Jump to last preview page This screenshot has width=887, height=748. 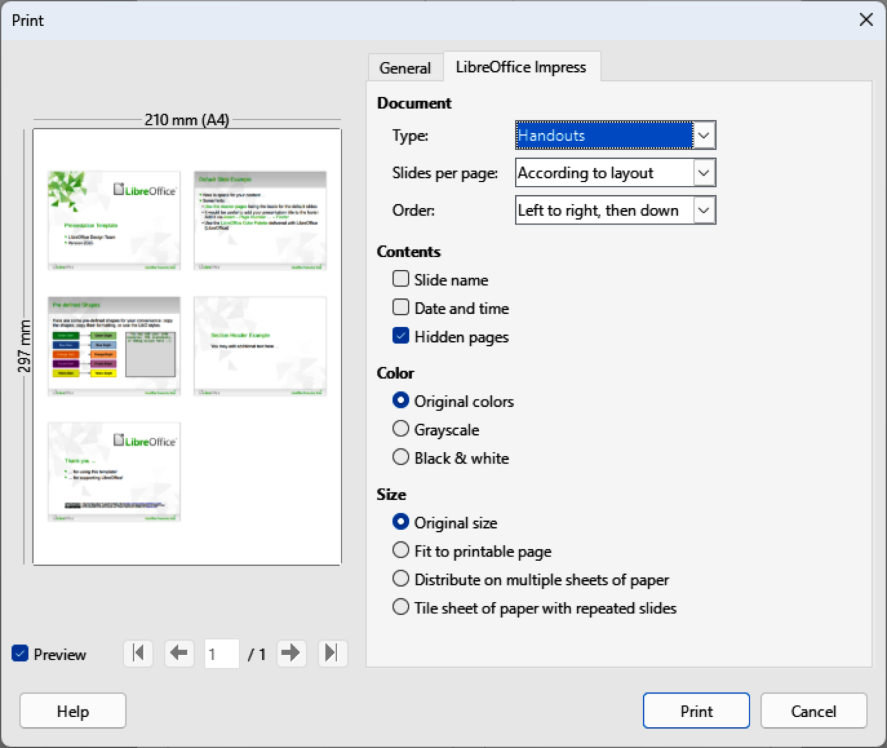coord(332,654)
